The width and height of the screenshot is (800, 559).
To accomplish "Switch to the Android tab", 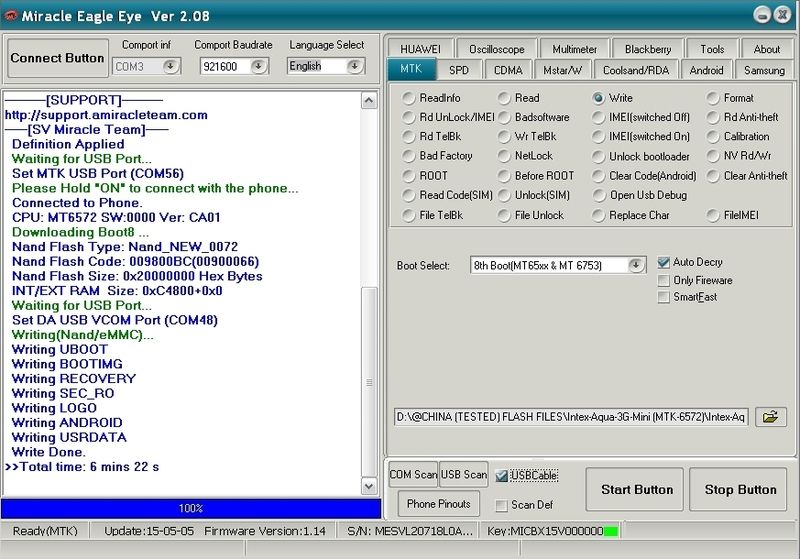I will 706,70.
